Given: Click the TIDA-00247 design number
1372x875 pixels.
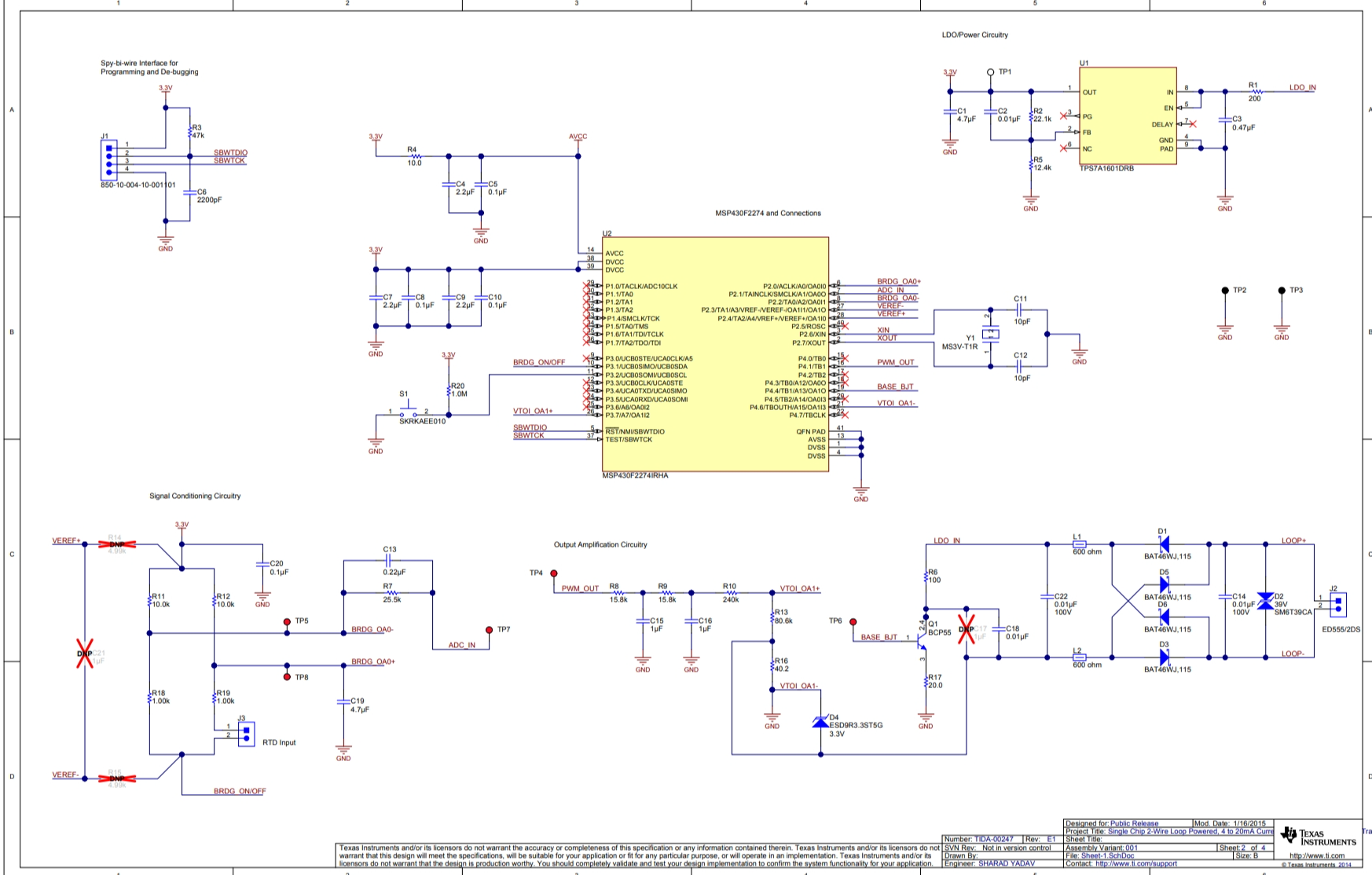Looking at the screenshot, I should tap(993, 840).
